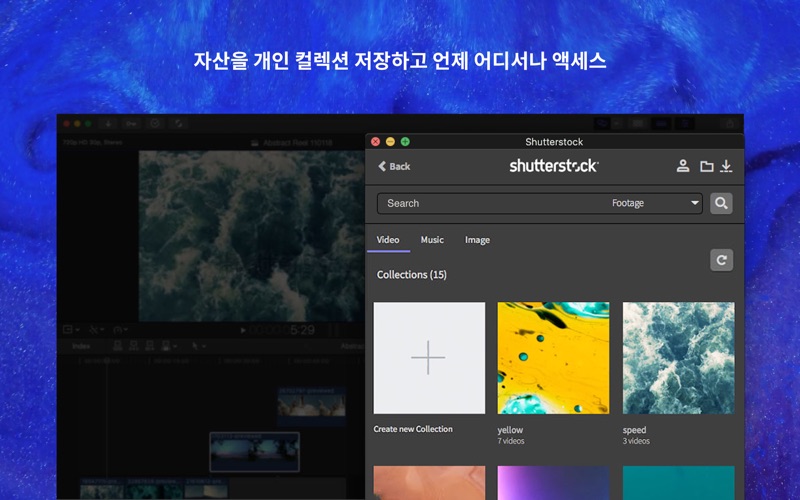
Task: Open the speed collection thumbnail
Action: click(679, 358)
